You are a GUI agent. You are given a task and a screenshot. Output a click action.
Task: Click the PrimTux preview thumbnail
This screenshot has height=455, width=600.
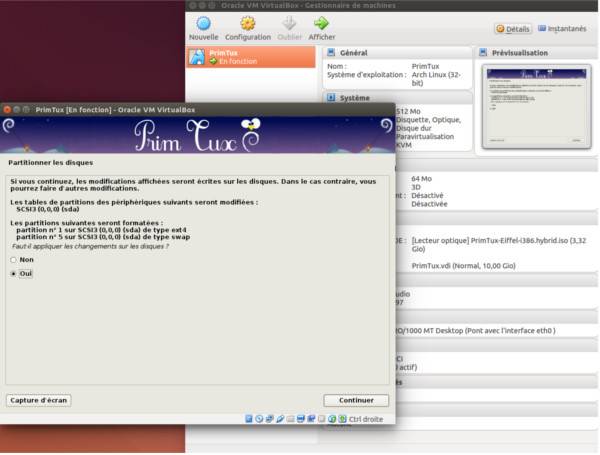(x=536, y=107)
